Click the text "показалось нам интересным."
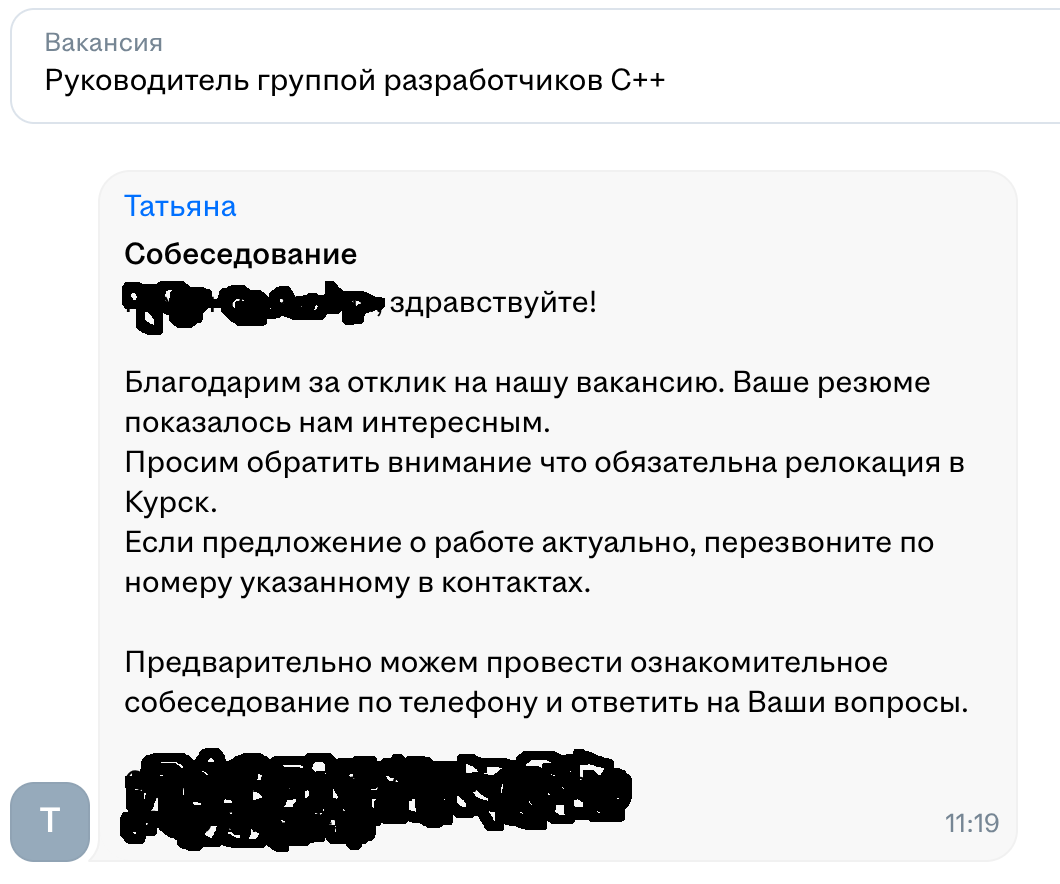1060x884 pixels. (338, 423)
